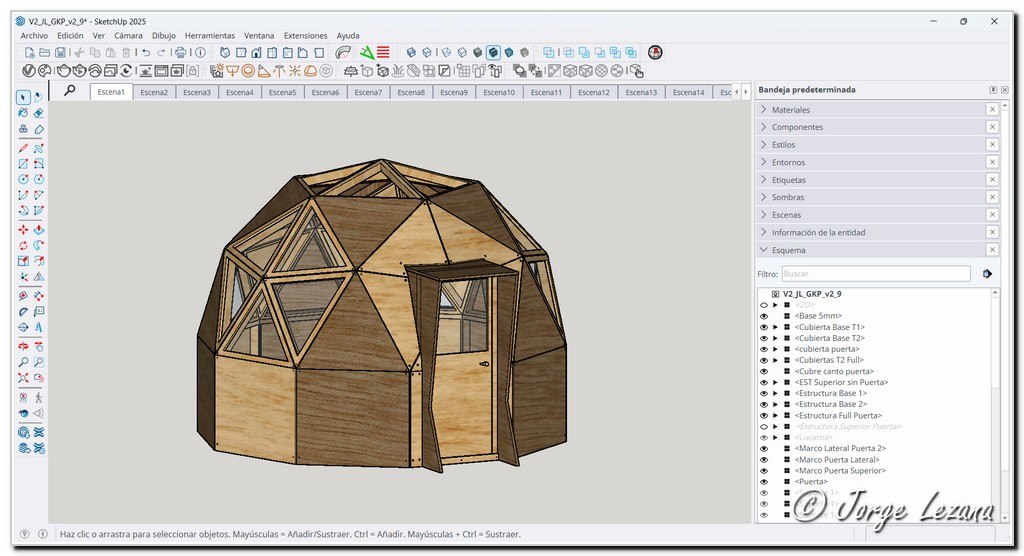Image resolution: width=1024 pixels, height=556 pixels.
Task: Expand the Materiales panel
Action: click(791, 110)
